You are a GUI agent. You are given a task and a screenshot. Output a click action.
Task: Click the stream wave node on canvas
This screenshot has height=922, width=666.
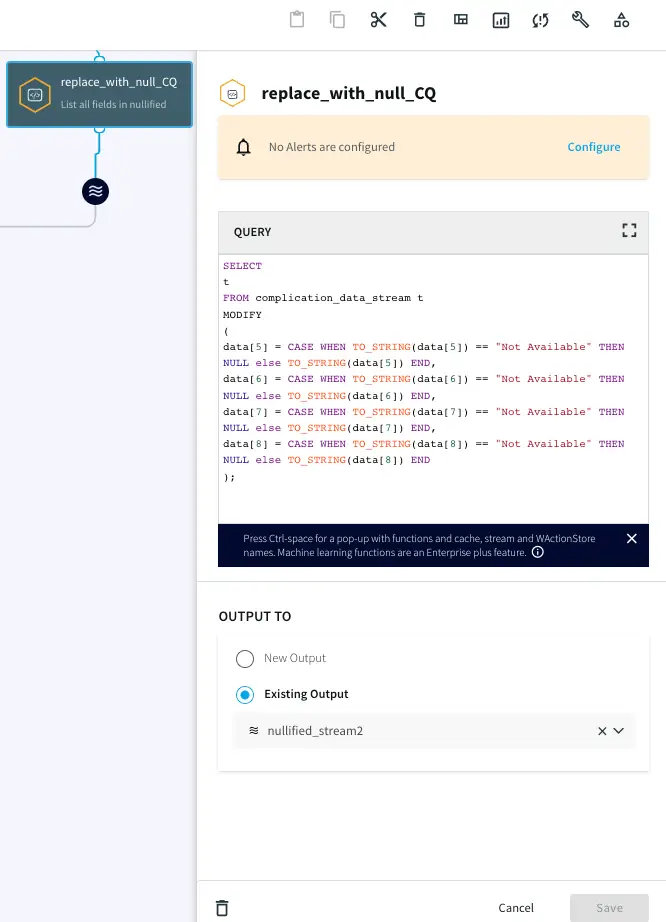pyautogui.click(x=95, y=190)
